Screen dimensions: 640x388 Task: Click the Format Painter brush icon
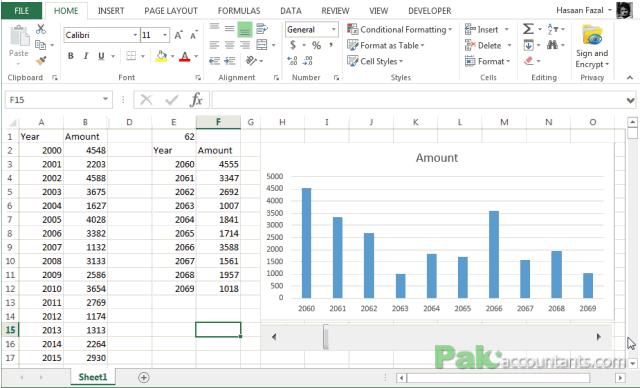click(41, 61)
